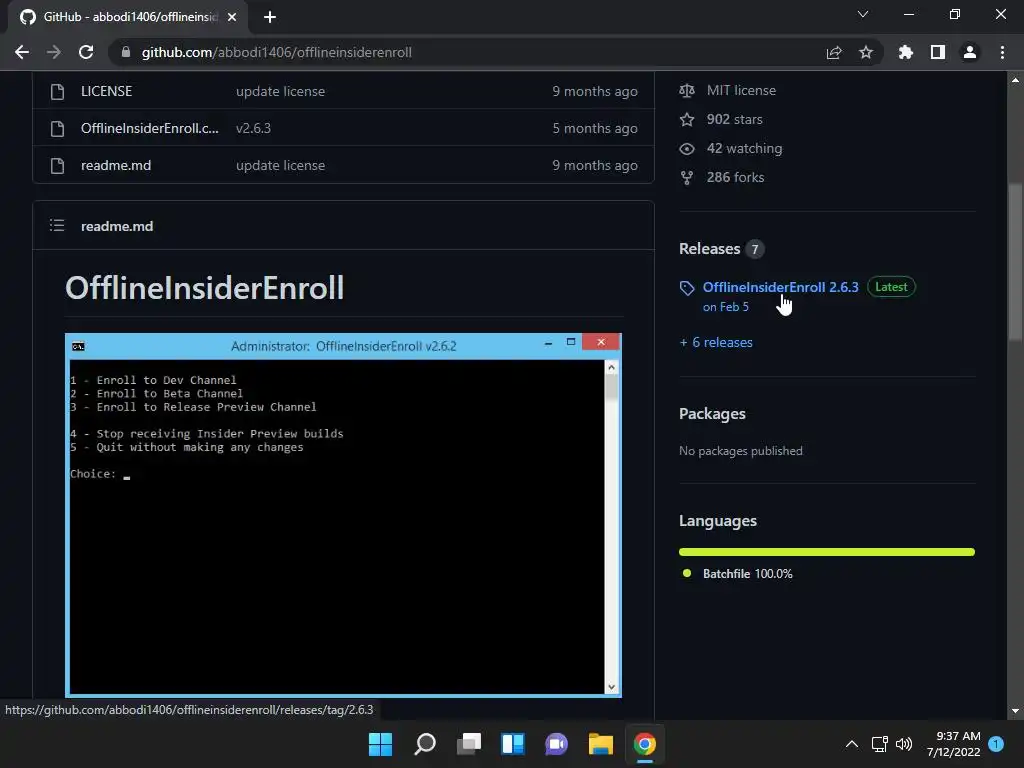
Task: Close the GitHub offlineinsiderenroll tab
Action: (232, 17)
